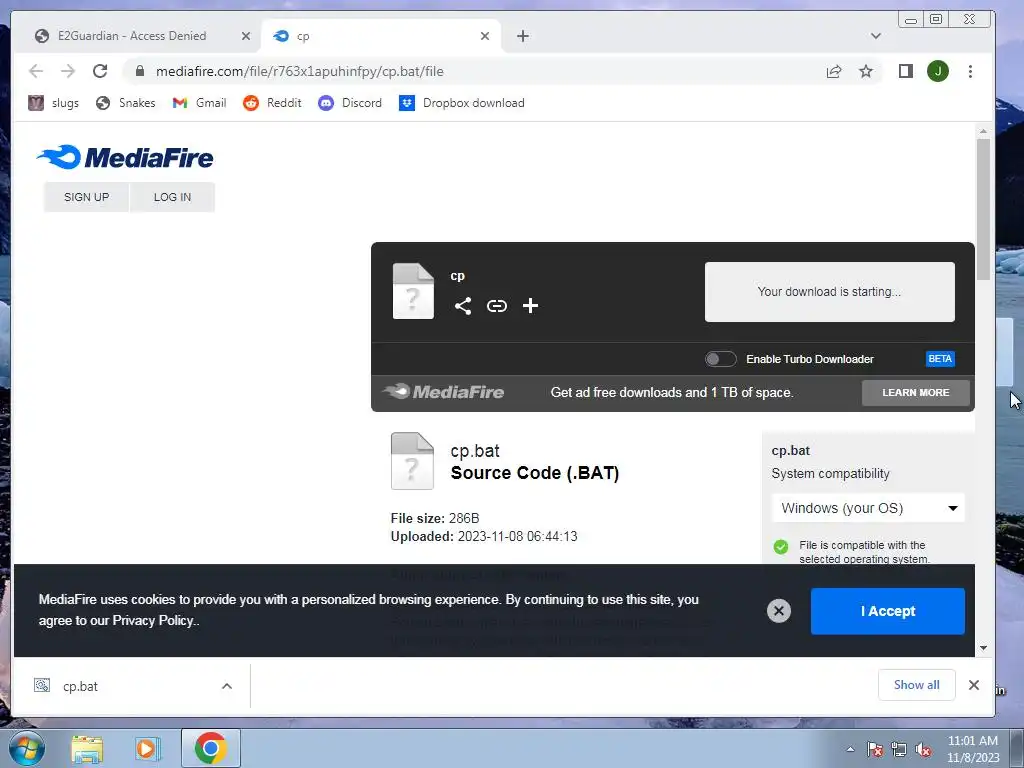Open a new tab
The height and width of the screenshot is (768, 1024).
coord(522,36)
